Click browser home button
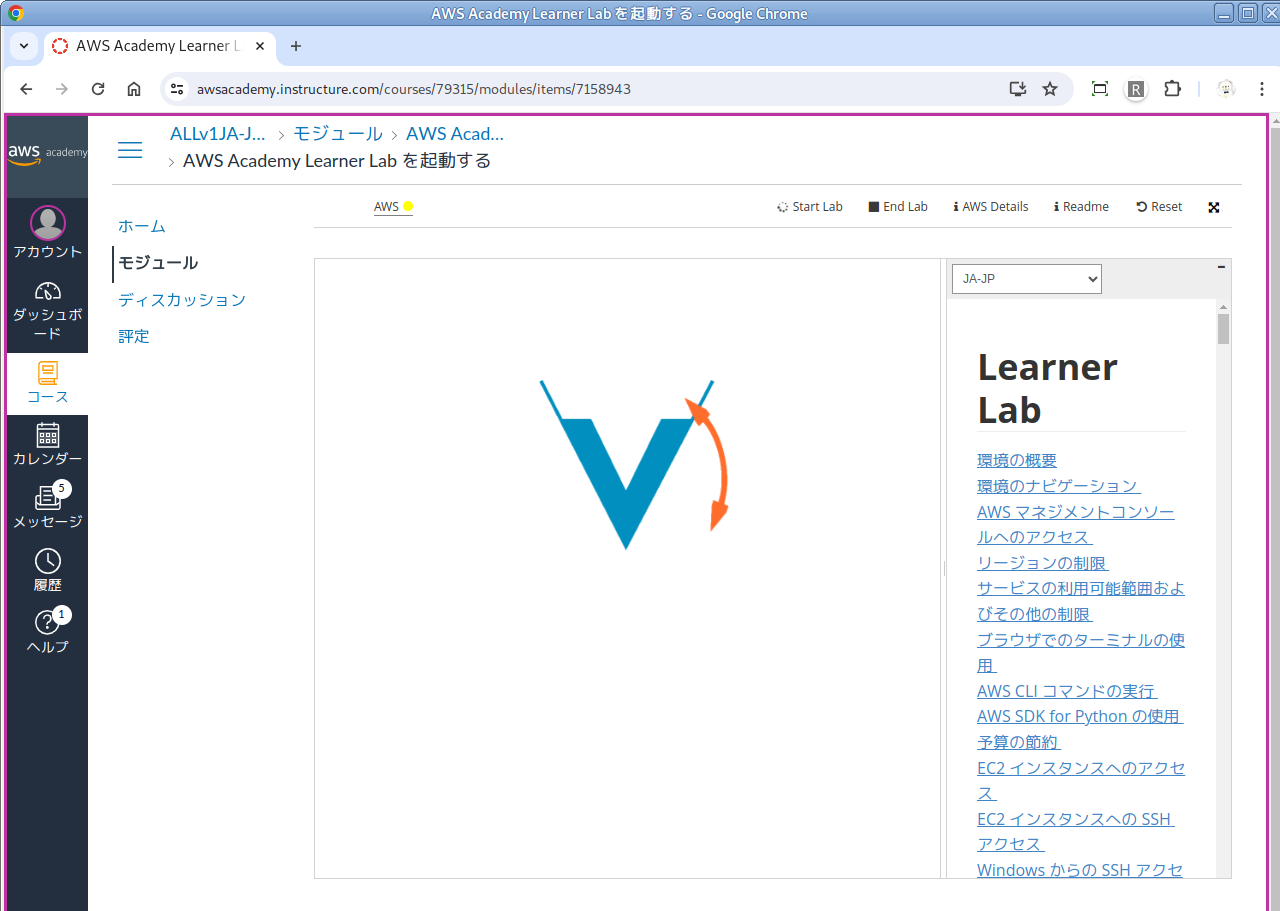1280x911 pixels. [x=134, y=89]
